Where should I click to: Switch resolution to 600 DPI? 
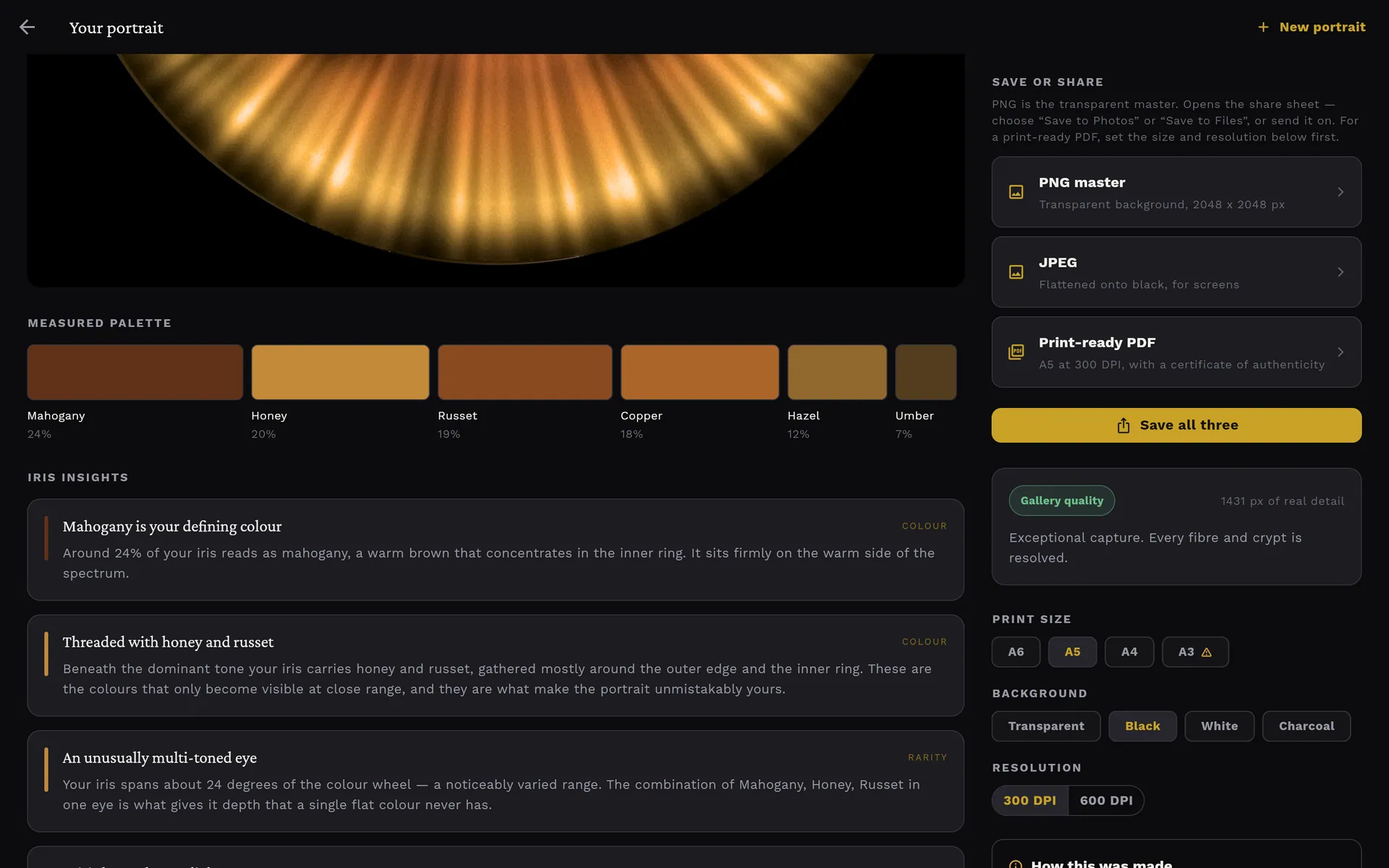[1106, 801]
